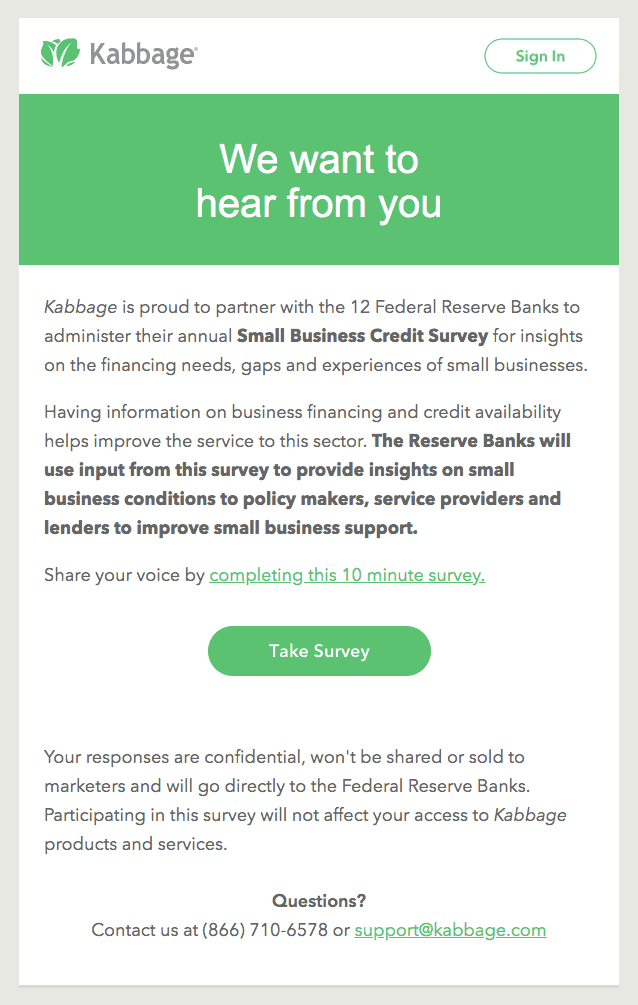The width and height of the screenshot is (638, 1005).
Task: Click the Contact us at text
Action: pyautogui.click(x=144, y=930)
